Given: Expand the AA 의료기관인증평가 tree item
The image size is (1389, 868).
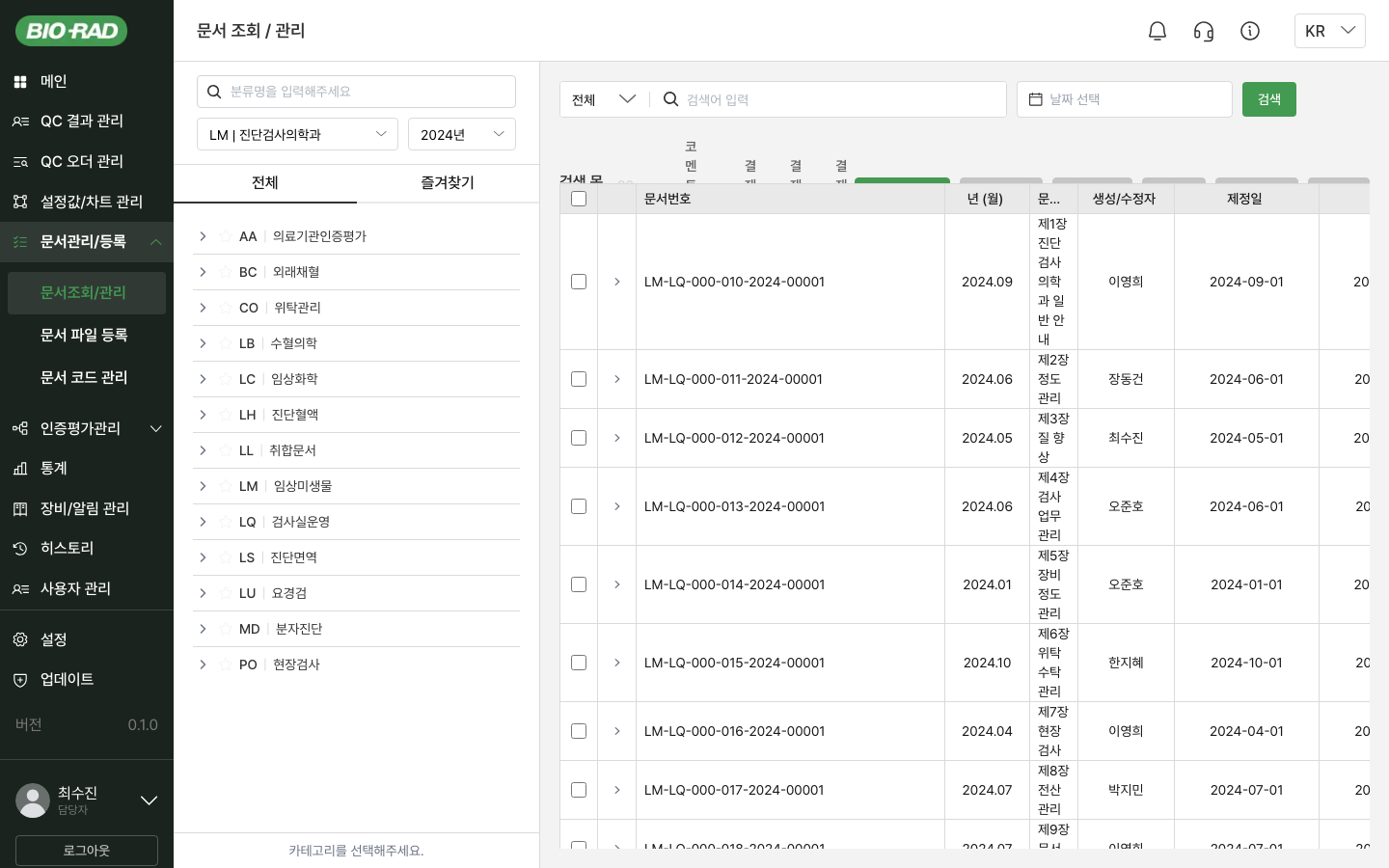Looking at the screenshot, I should (x=203, y=236).
